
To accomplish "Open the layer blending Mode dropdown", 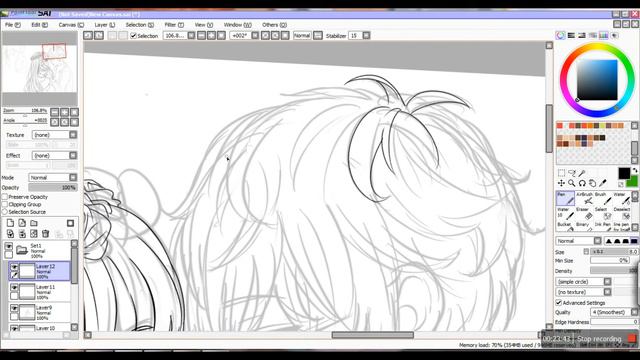I will 53,178.
